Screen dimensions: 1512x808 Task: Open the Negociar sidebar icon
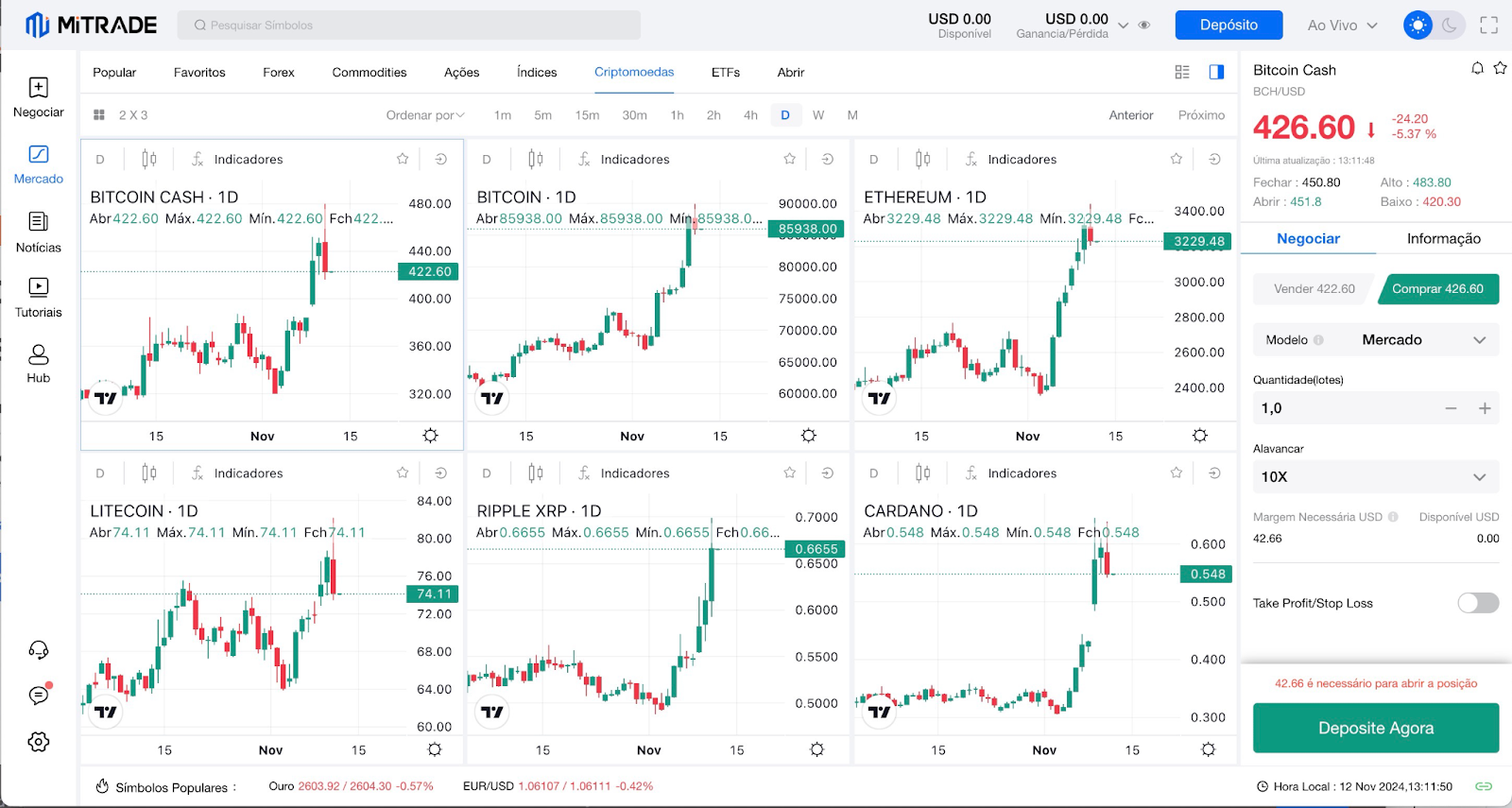(39, 88)
